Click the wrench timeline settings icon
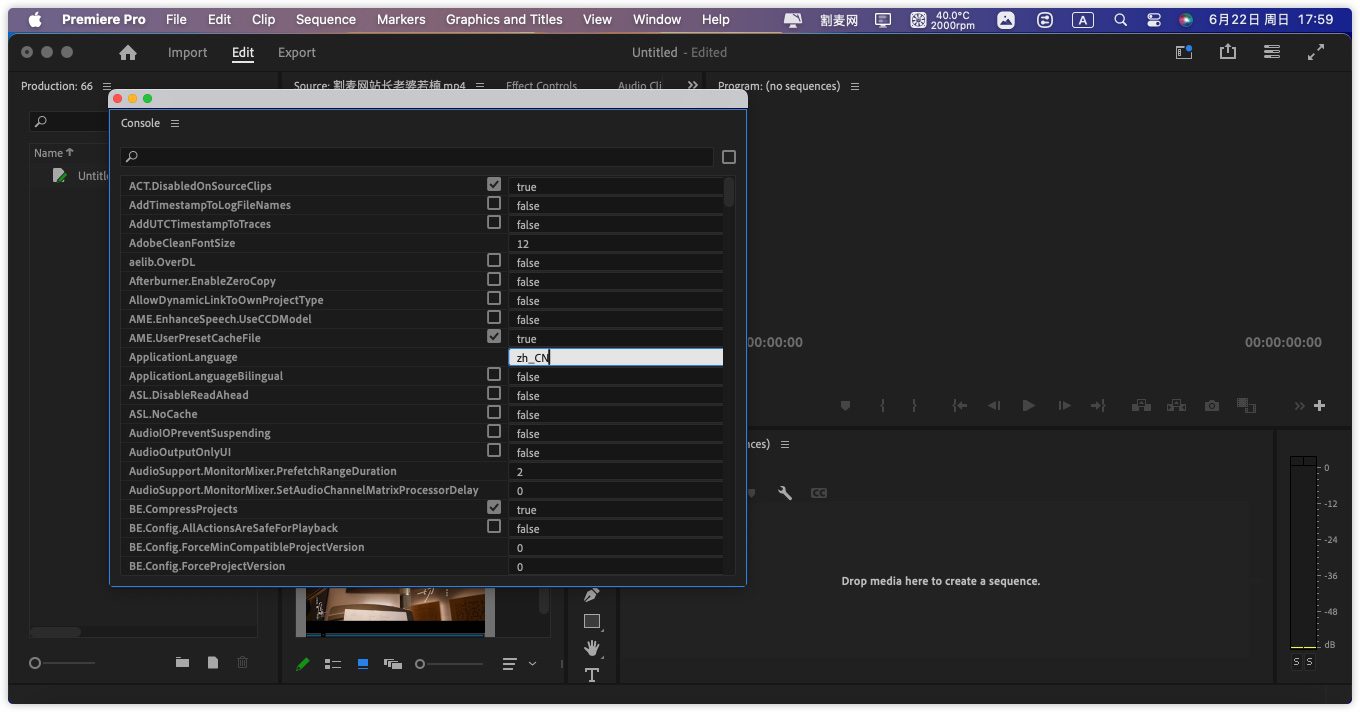 point(785,493)
